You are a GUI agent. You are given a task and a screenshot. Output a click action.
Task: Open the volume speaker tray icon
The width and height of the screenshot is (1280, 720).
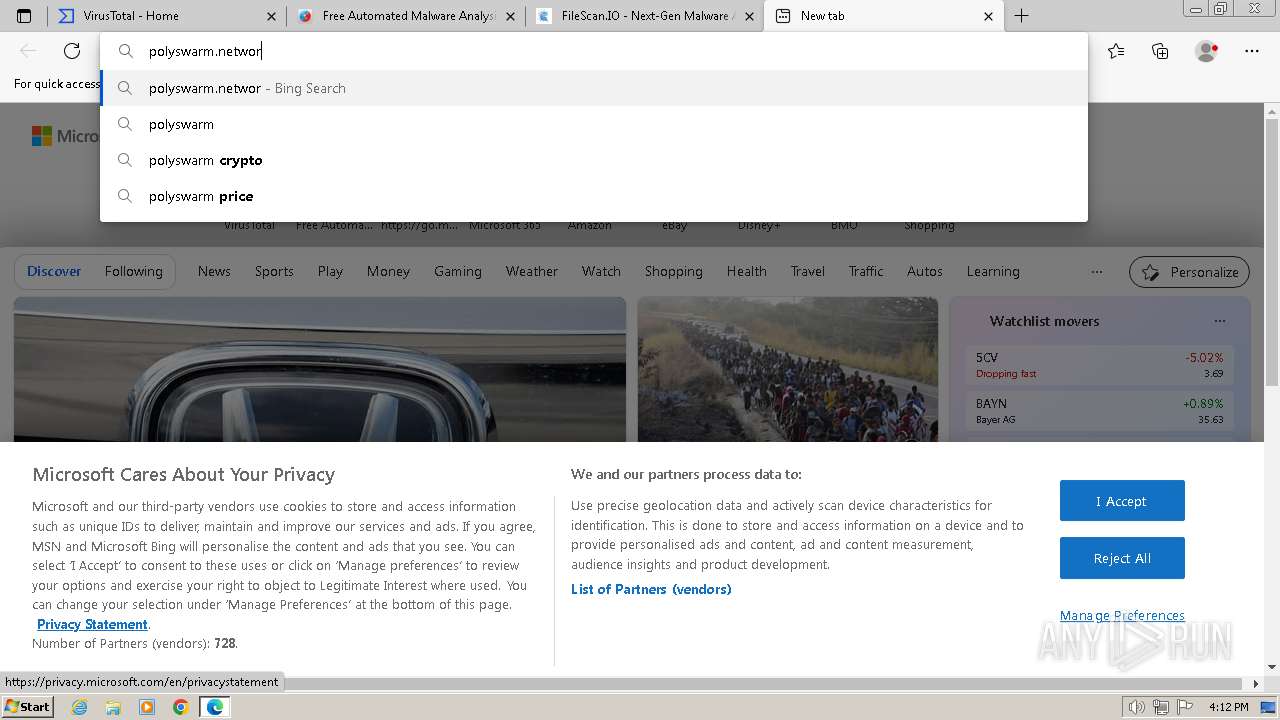click(x=1137, y=707)
